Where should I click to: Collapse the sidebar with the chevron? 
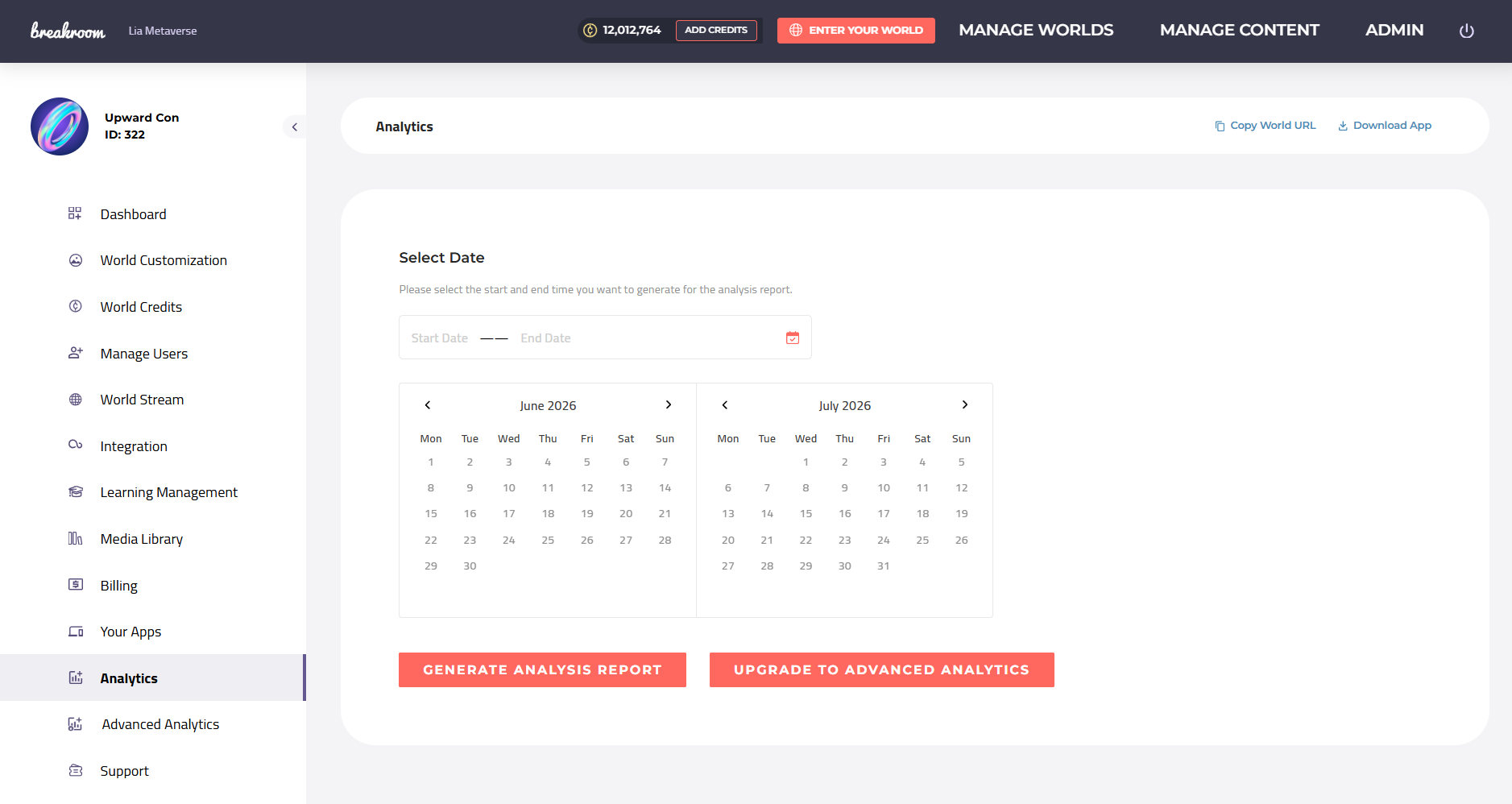[x=295, y=126]
